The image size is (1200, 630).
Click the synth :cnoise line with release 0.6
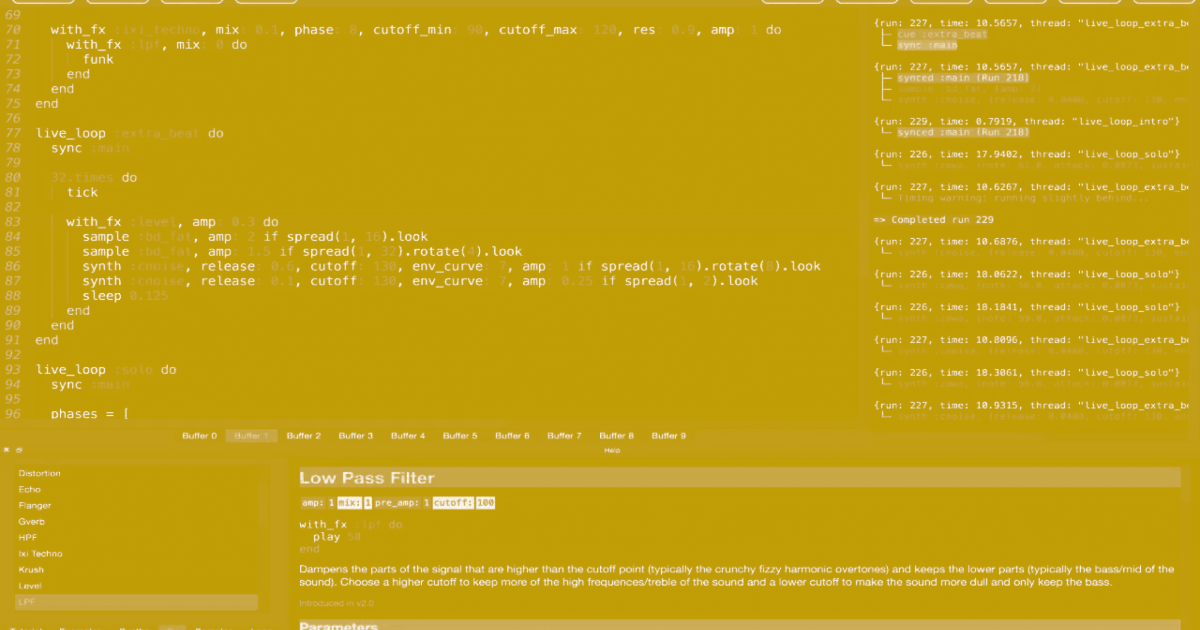tap(451, 266)
